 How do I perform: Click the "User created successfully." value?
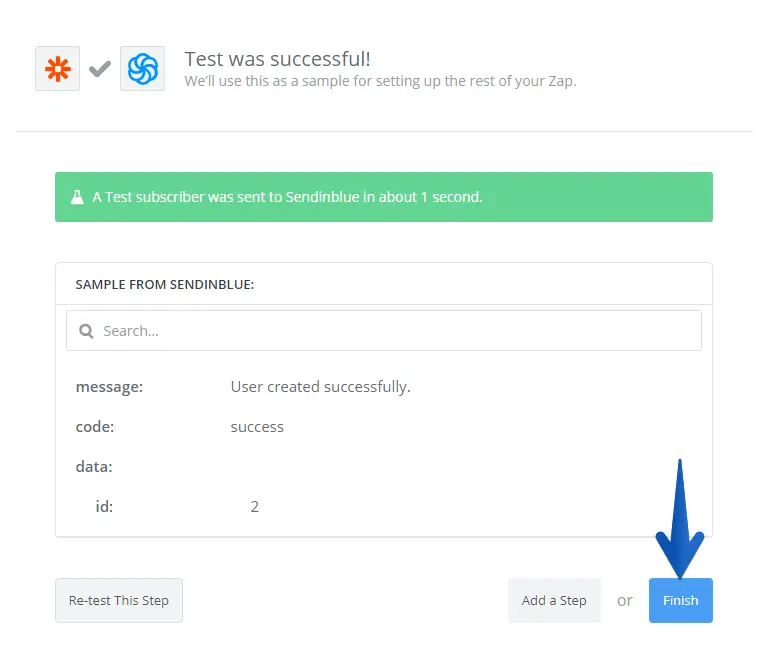click(320, 387)
